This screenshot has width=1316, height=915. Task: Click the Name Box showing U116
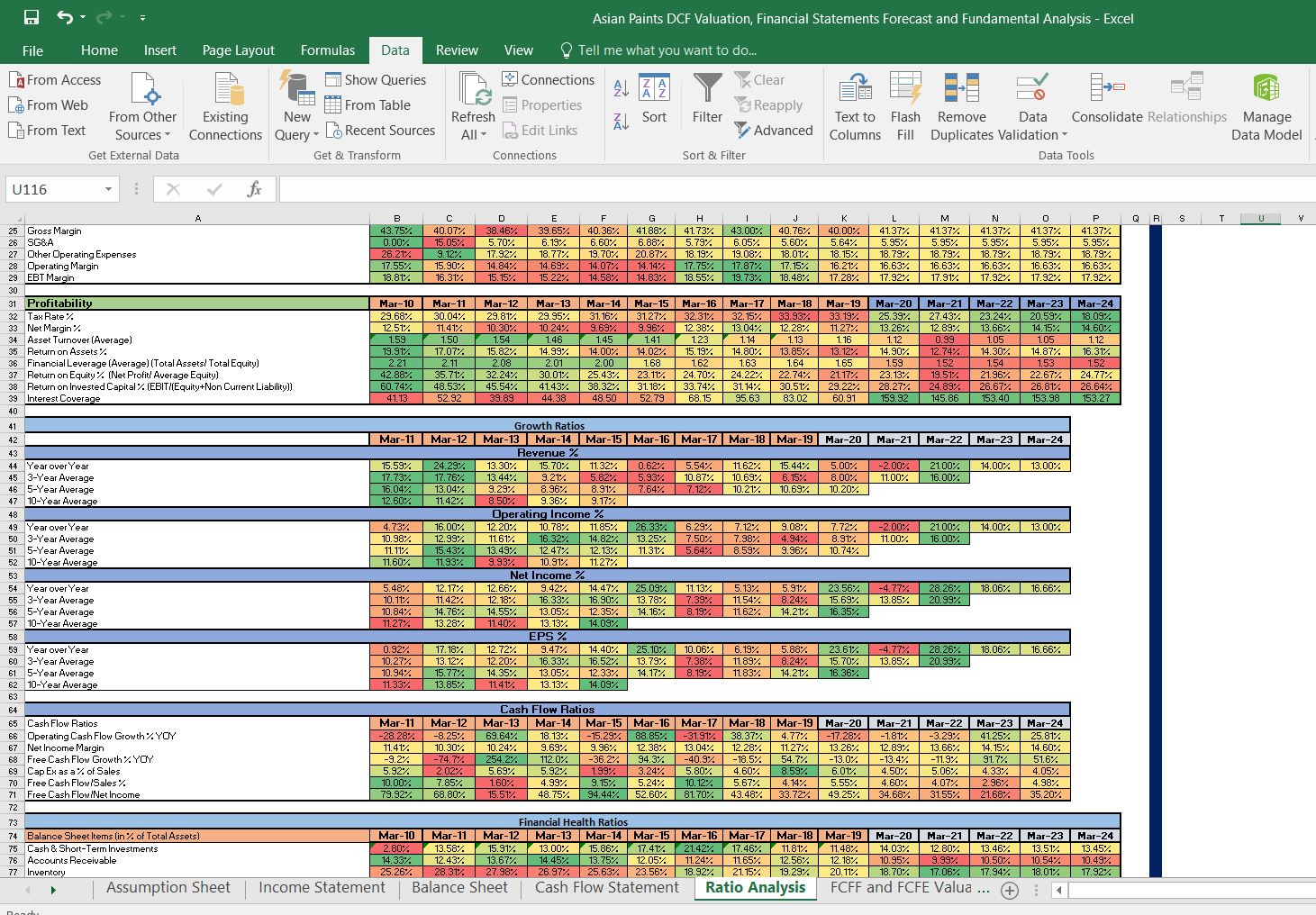(54, 189)
